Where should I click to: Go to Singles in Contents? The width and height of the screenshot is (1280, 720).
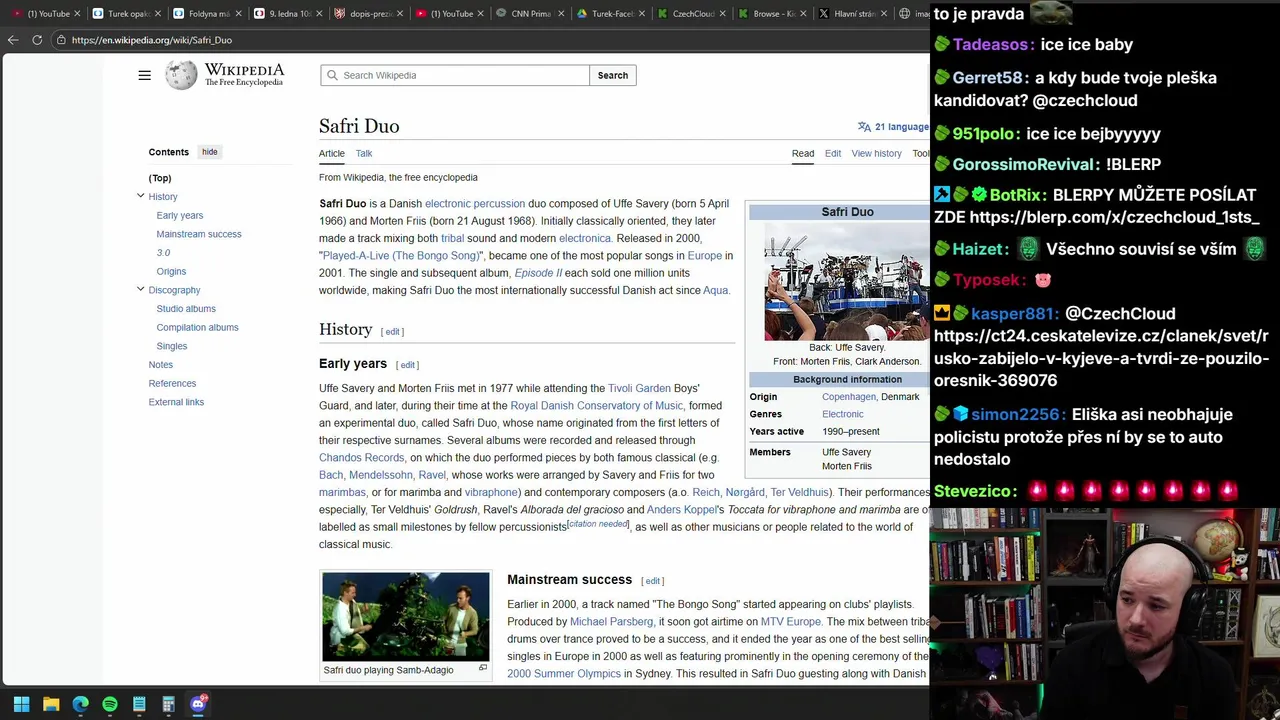pyautogui.click(x=172, y=346)
